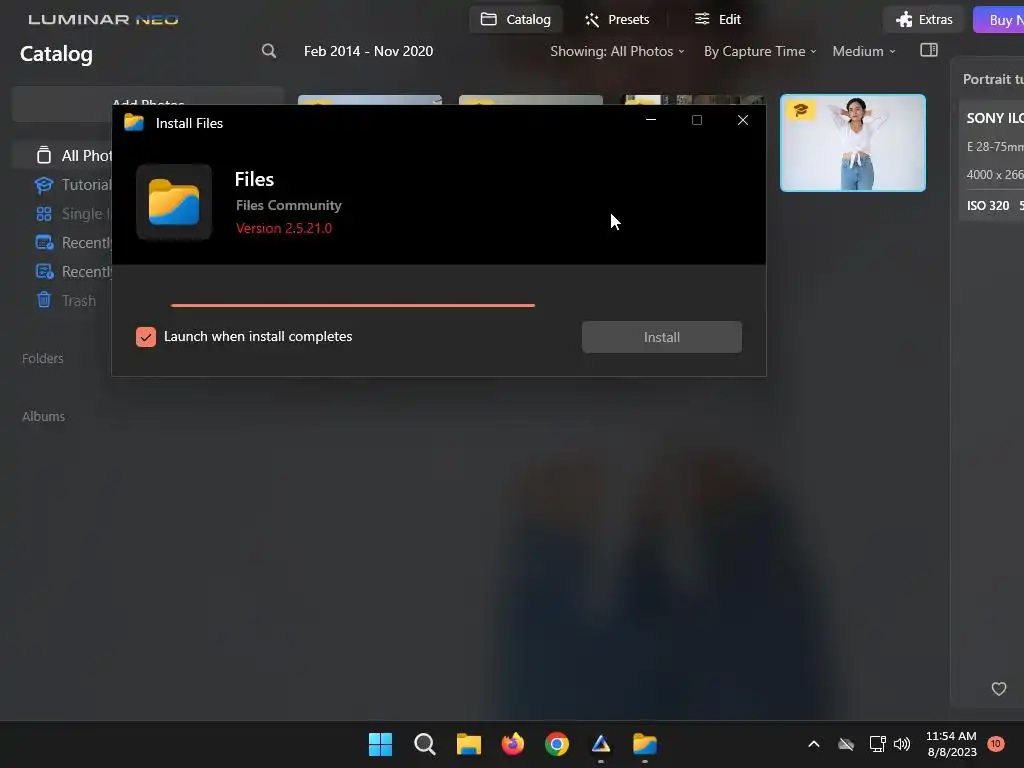This screenshot has width=1024, height=768.
Task: Click the Feb 2014 - Nov 2020 date range
Action: coord(368,51)
